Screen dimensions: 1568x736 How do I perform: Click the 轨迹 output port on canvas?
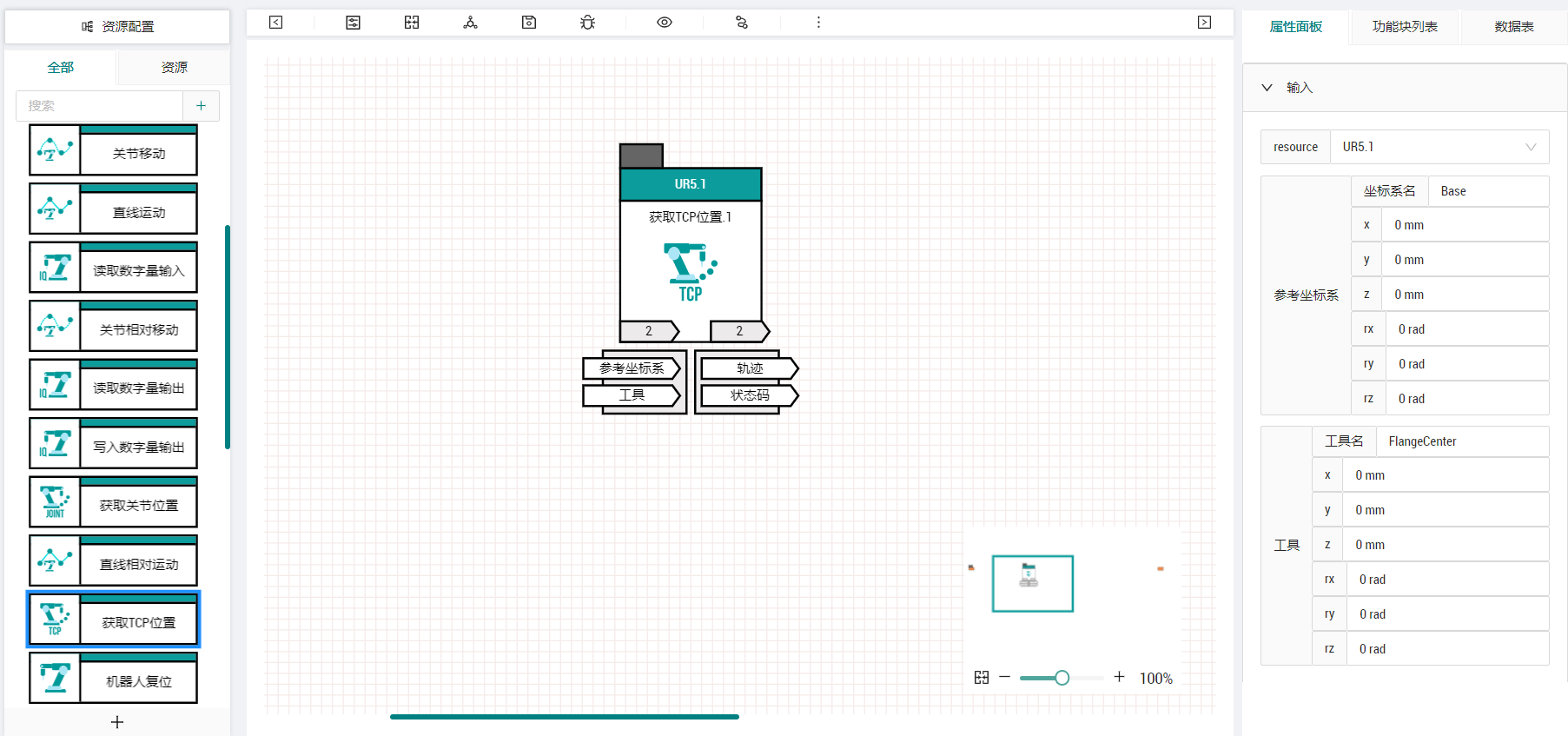[750, 368]
